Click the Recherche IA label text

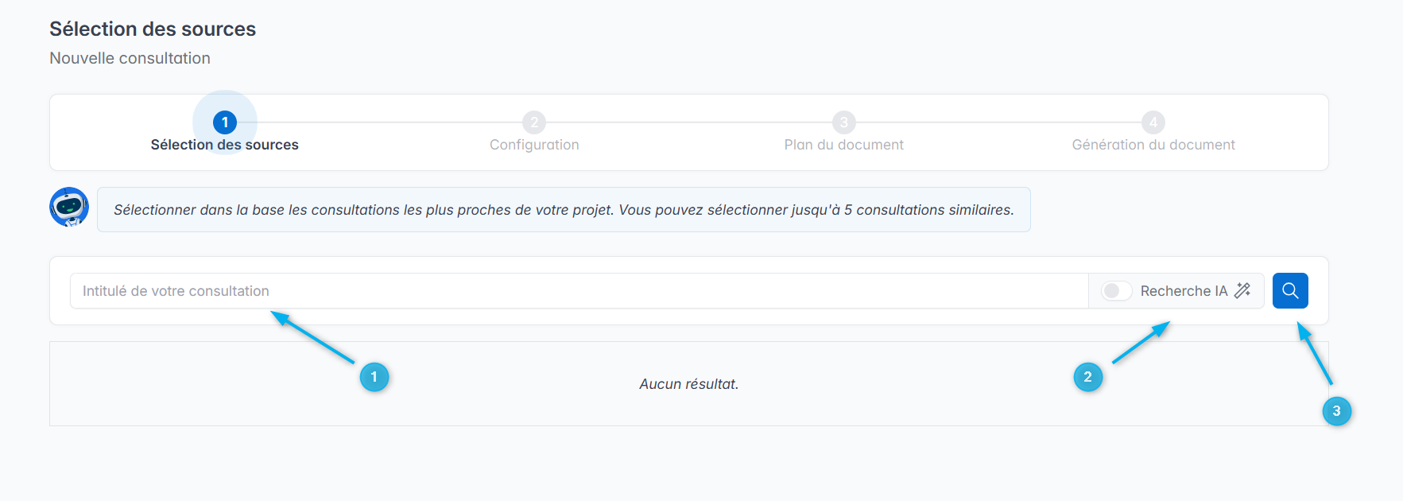[1183, 291]
